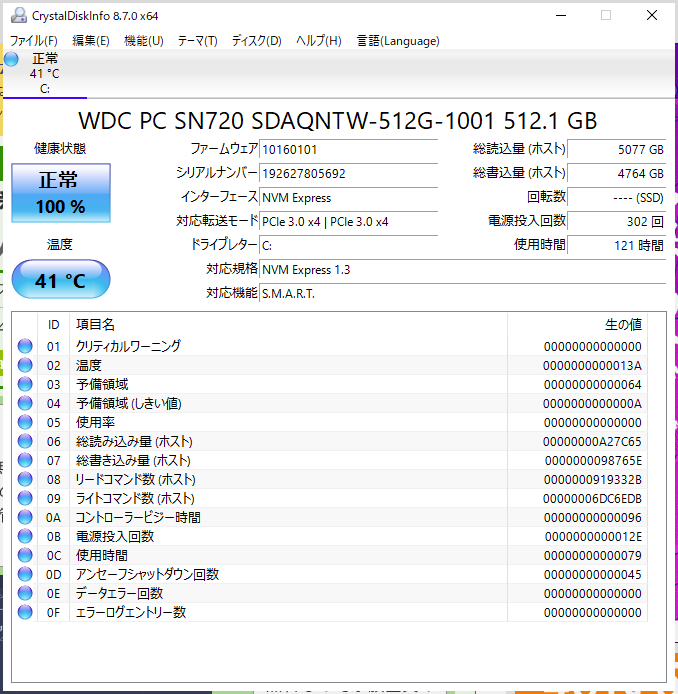Image resolution: width=678 pixels, height=694 pixels.
Task: Click status orb for エラーログエントリー数 row
Action: (x=25, y=613)
